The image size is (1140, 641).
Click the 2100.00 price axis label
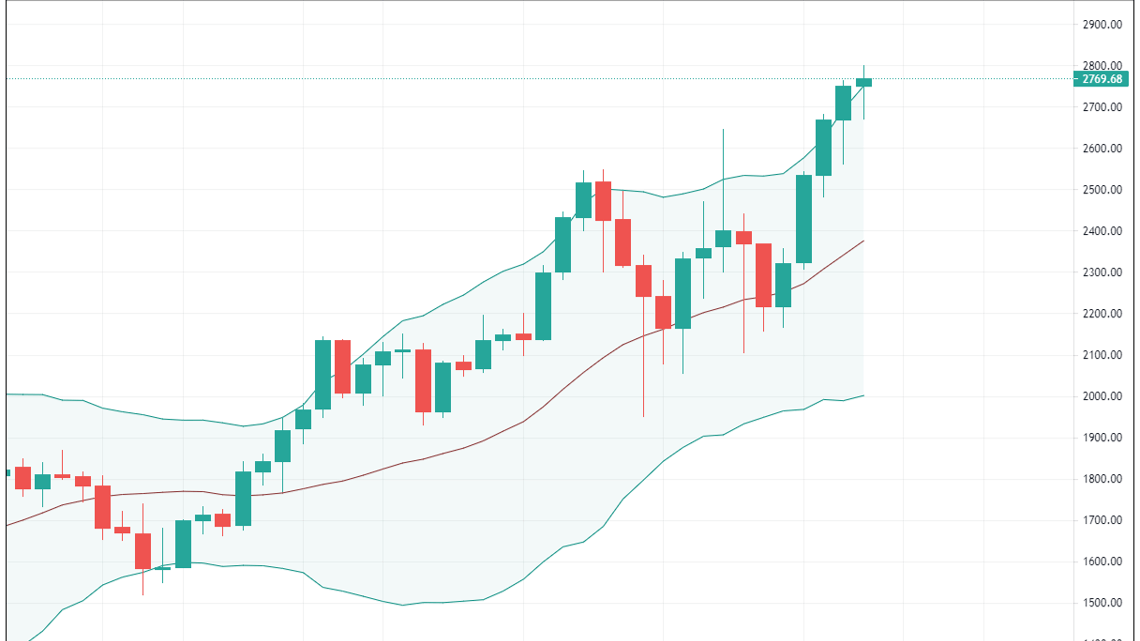pos(1103,355)
